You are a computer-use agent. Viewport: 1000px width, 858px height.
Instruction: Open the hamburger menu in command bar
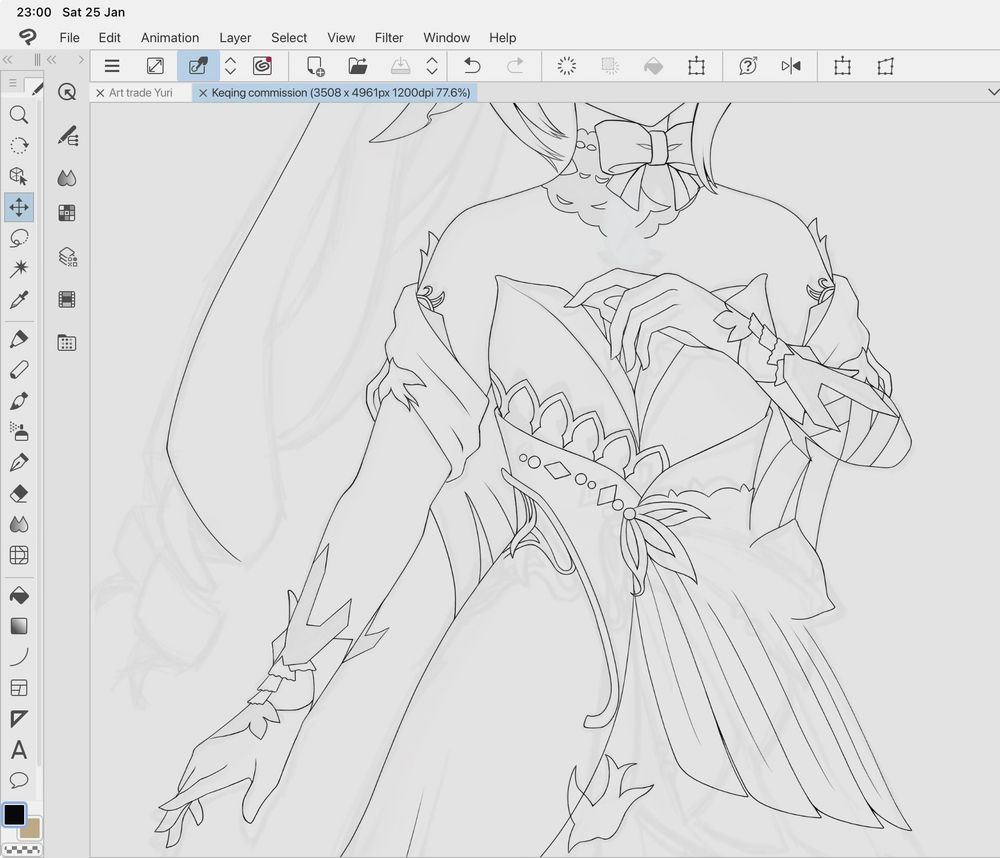112,66
